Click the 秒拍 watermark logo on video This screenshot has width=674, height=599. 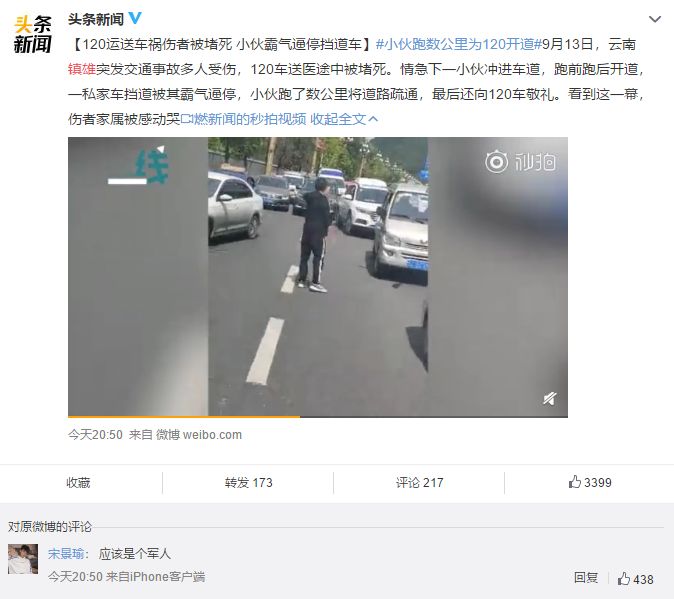[521, 162]
